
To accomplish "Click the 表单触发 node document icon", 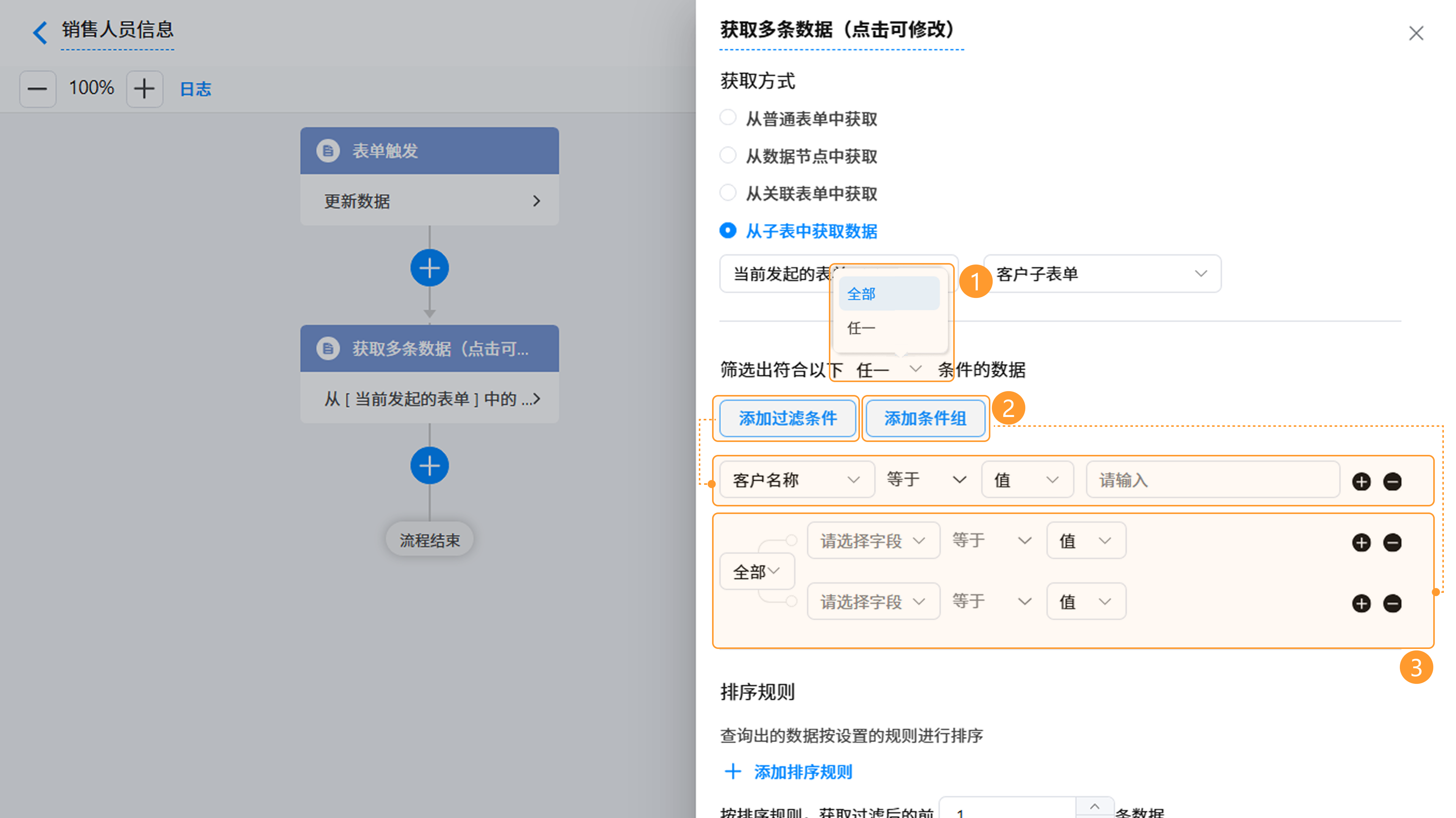I will point(328,151).
